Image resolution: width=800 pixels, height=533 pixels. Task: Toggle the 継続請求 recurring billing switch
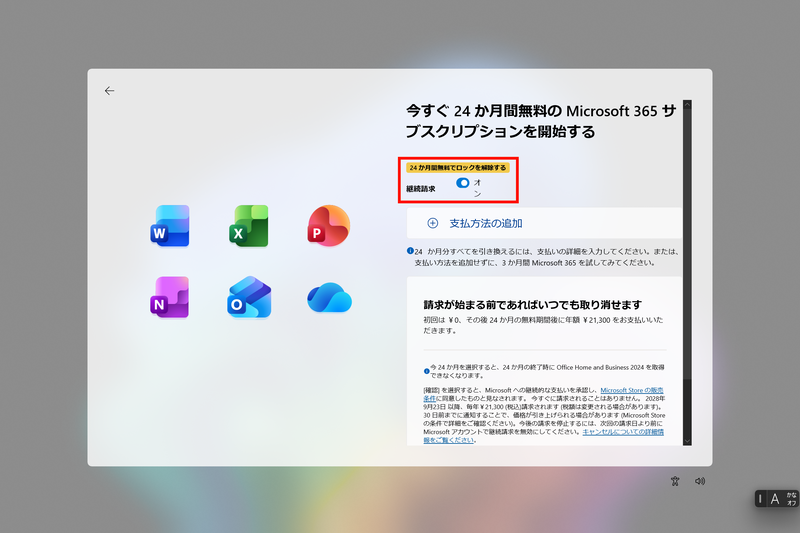point(463,183)
